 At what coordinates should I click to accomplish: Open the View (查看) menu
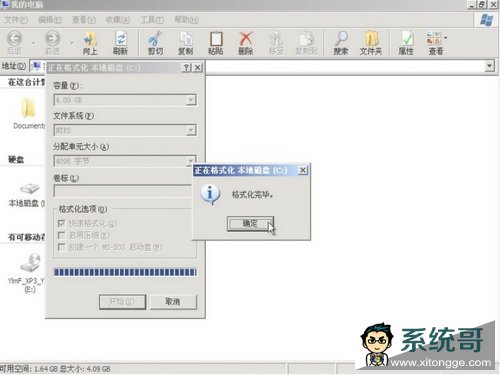[x=84, y=20]
